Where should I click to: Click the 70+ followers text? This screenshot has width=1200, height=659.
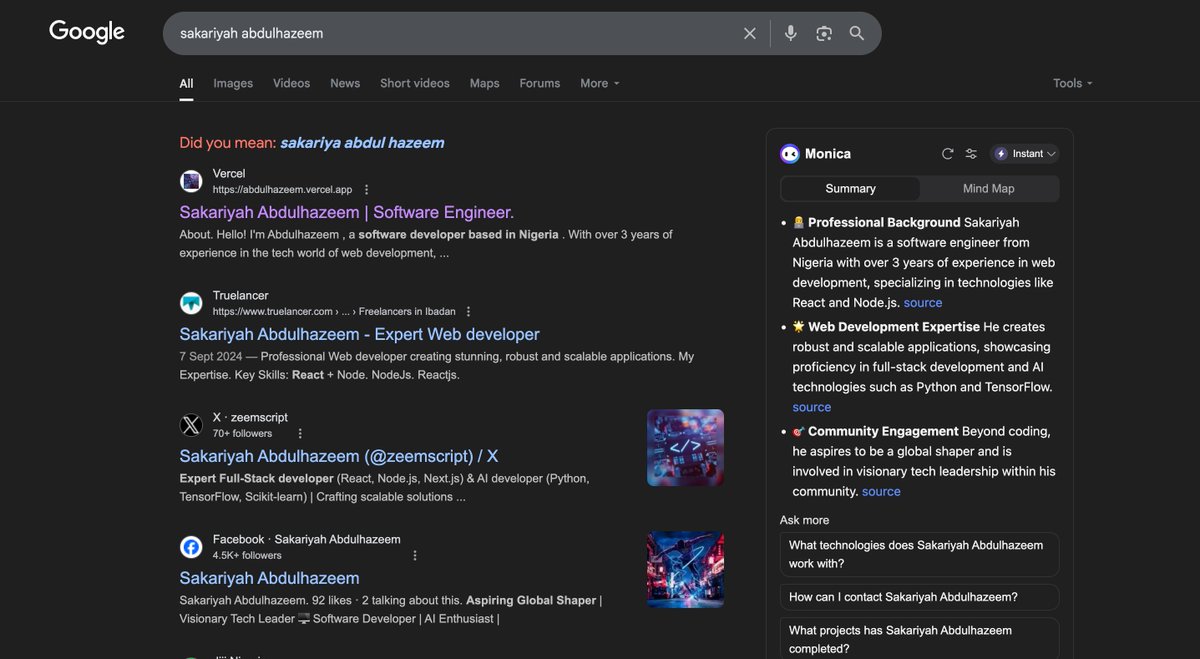click(x=242, y=434)
